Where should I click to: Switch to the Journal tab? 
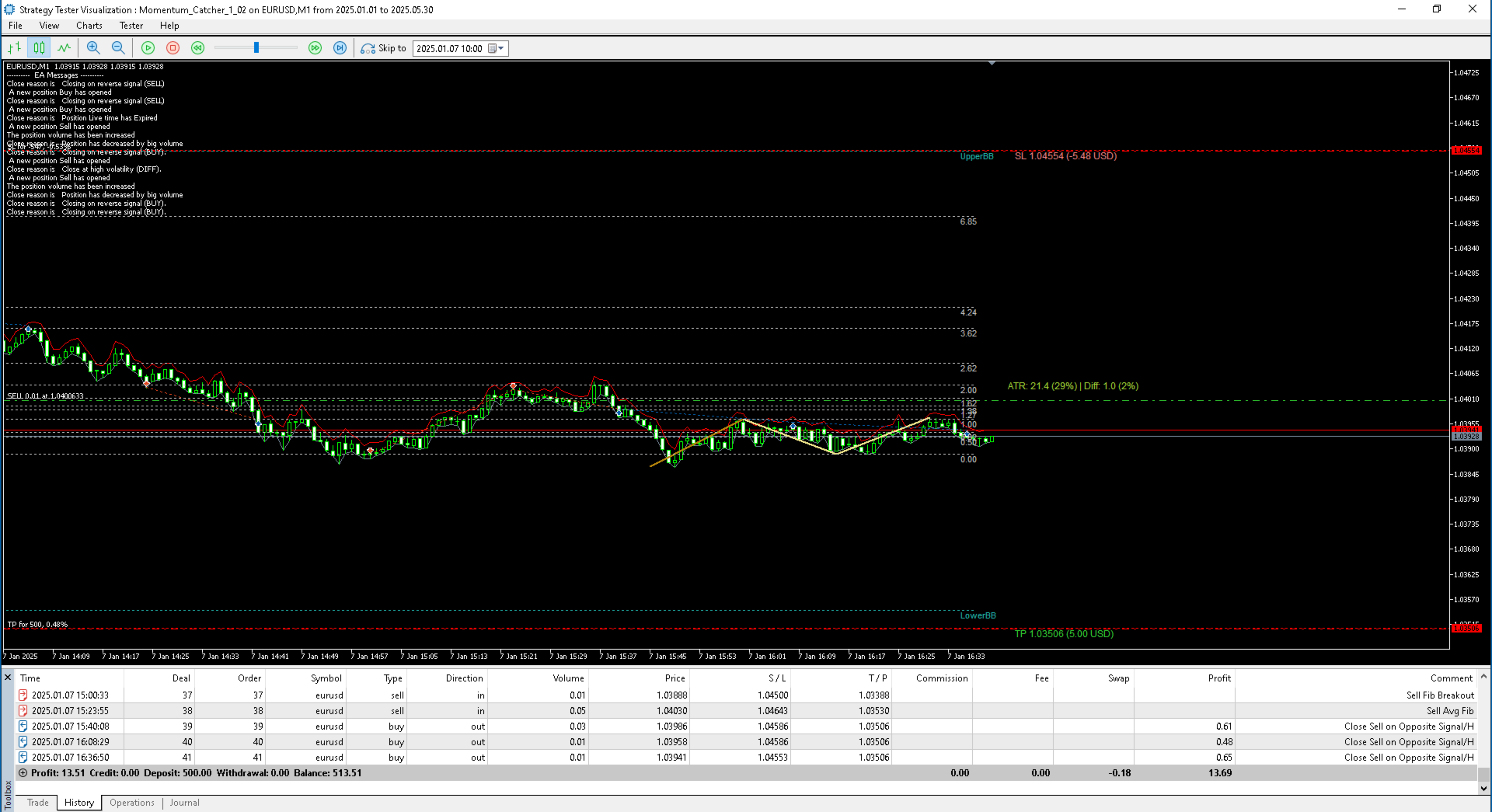pyautogui.click(x=183, y=802)
